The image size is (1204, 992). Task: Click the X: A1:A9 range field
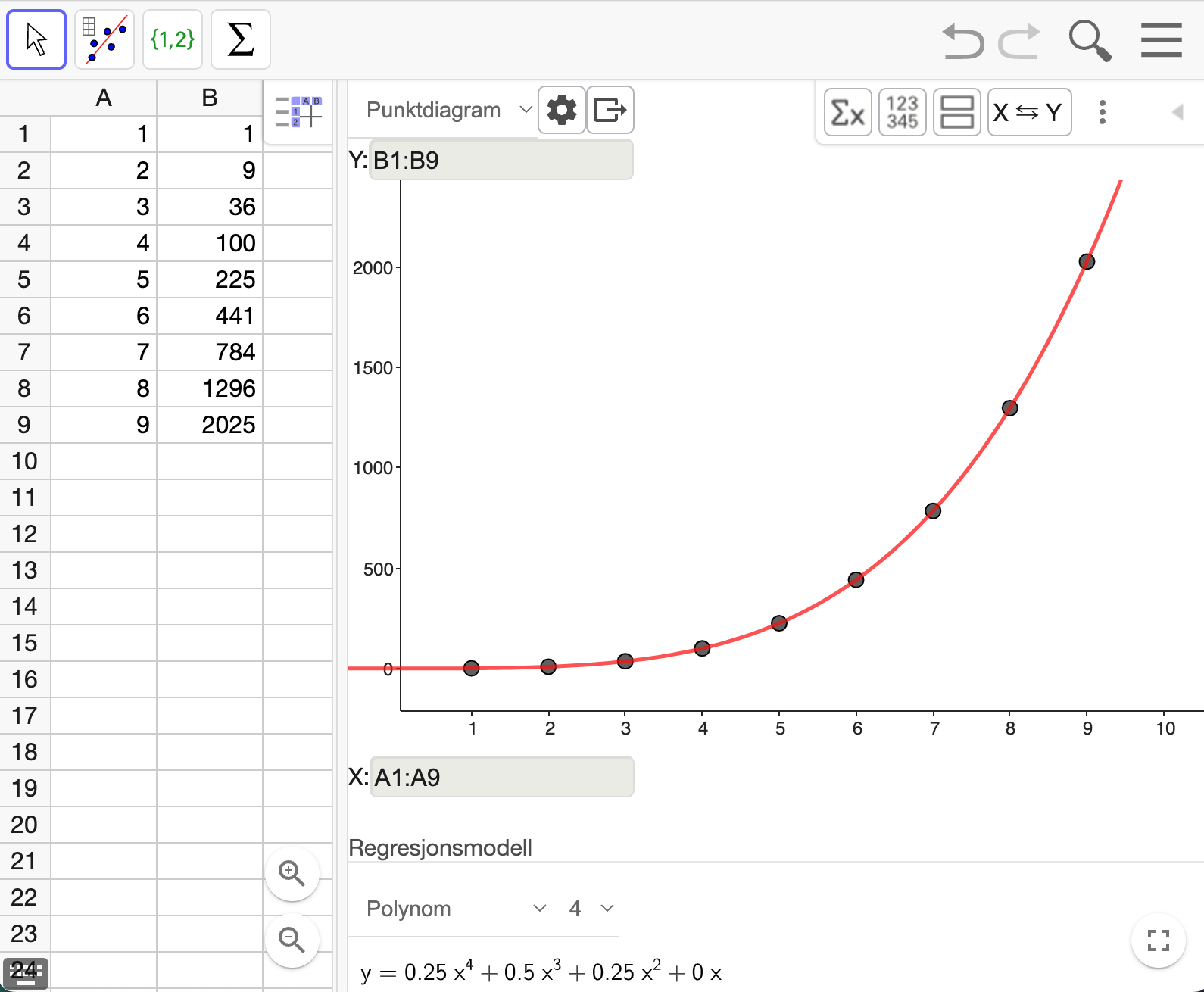tap(501, 778)
